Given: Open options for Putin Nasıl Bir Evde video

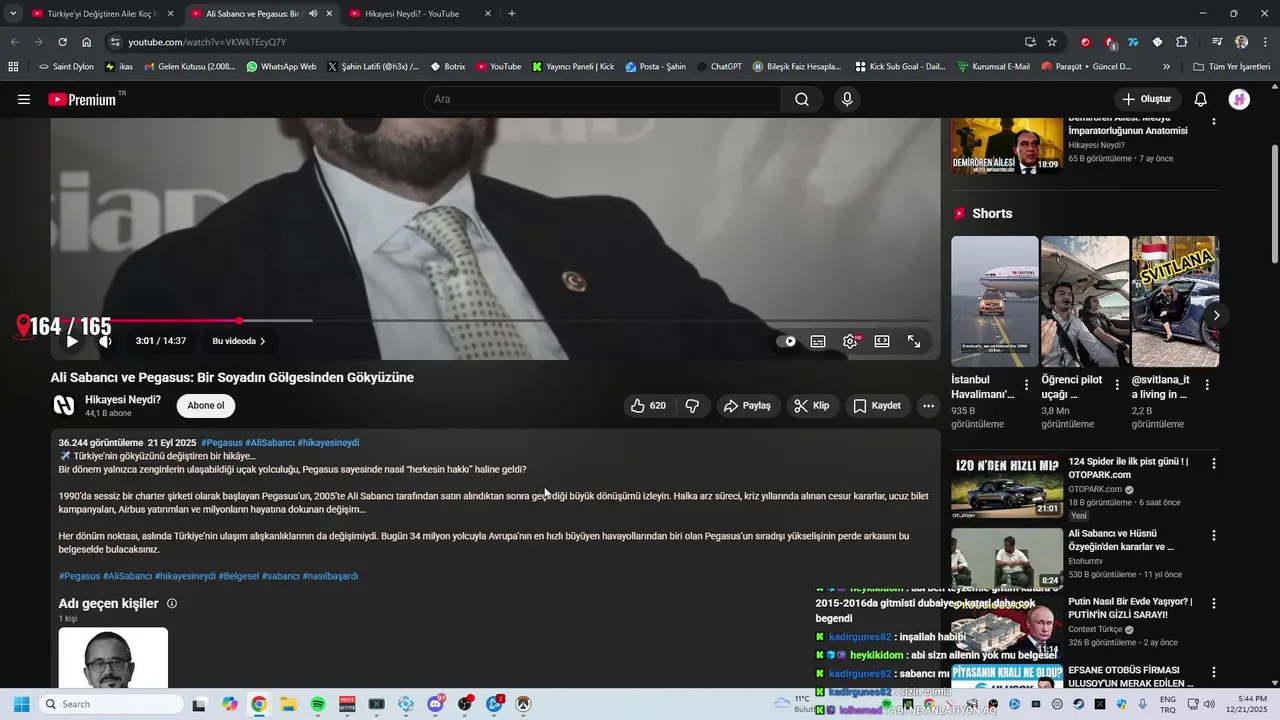Looking at the screenshot, I should point(1214,603).
